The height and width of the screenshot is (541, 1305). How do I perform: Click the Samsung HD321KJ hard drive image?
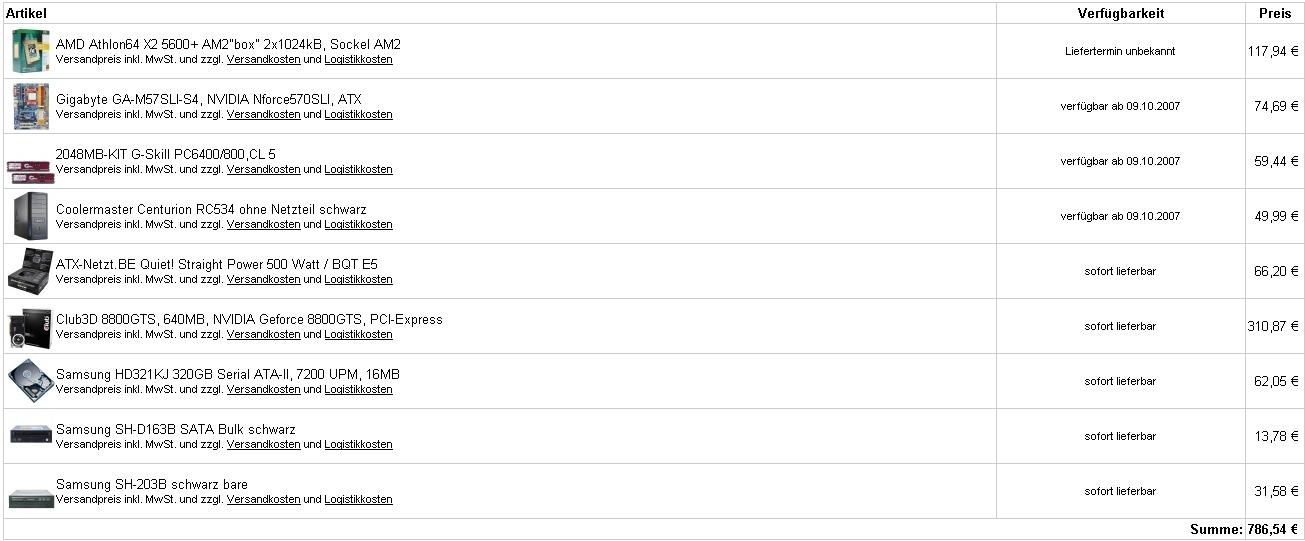click(30, 381)
